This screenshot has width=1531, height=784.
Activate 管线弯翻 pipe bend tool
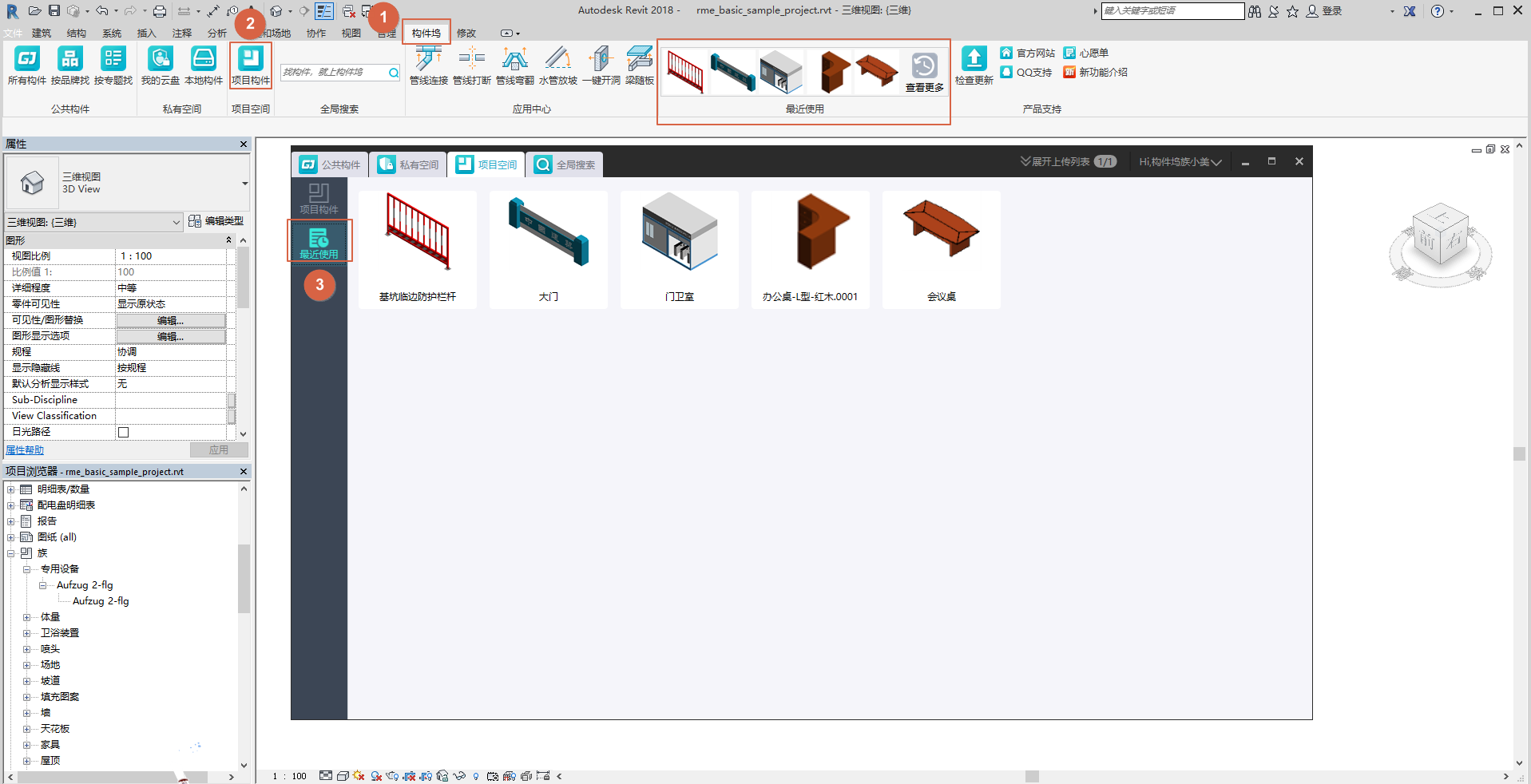[x=515, y=65]
